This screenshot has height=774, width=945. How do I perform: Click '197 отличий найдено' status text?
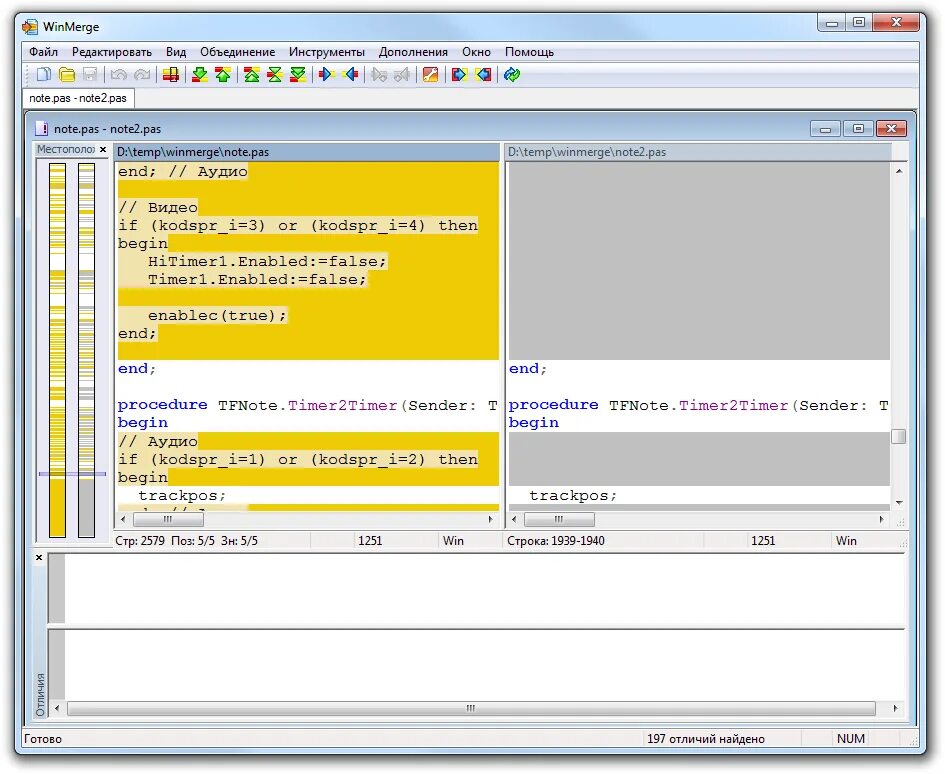(706, 738)
